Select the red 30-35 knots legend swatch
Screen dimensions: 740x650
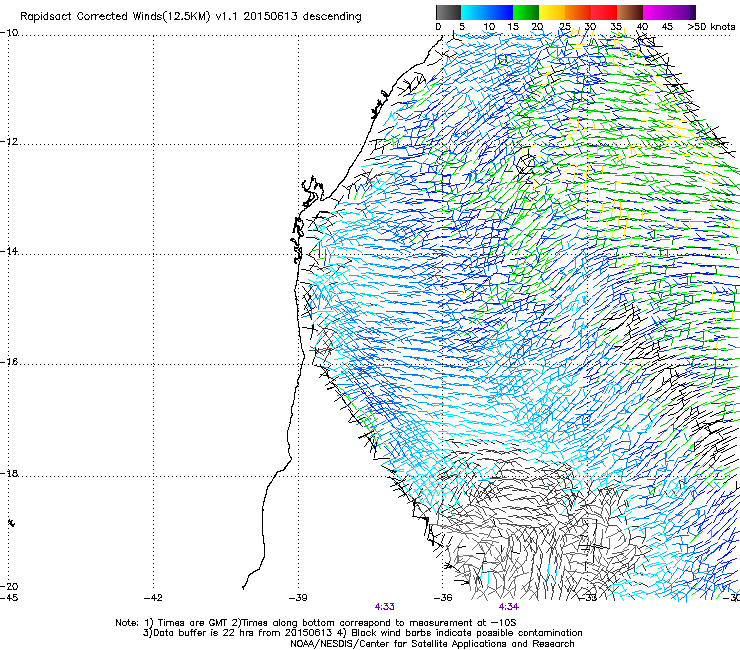604,12
